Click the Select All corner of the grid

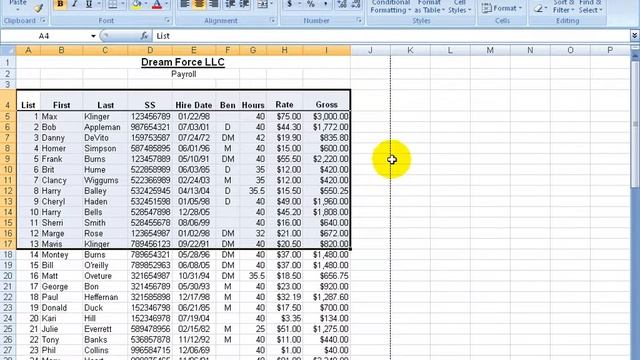[x=8, y=50]
